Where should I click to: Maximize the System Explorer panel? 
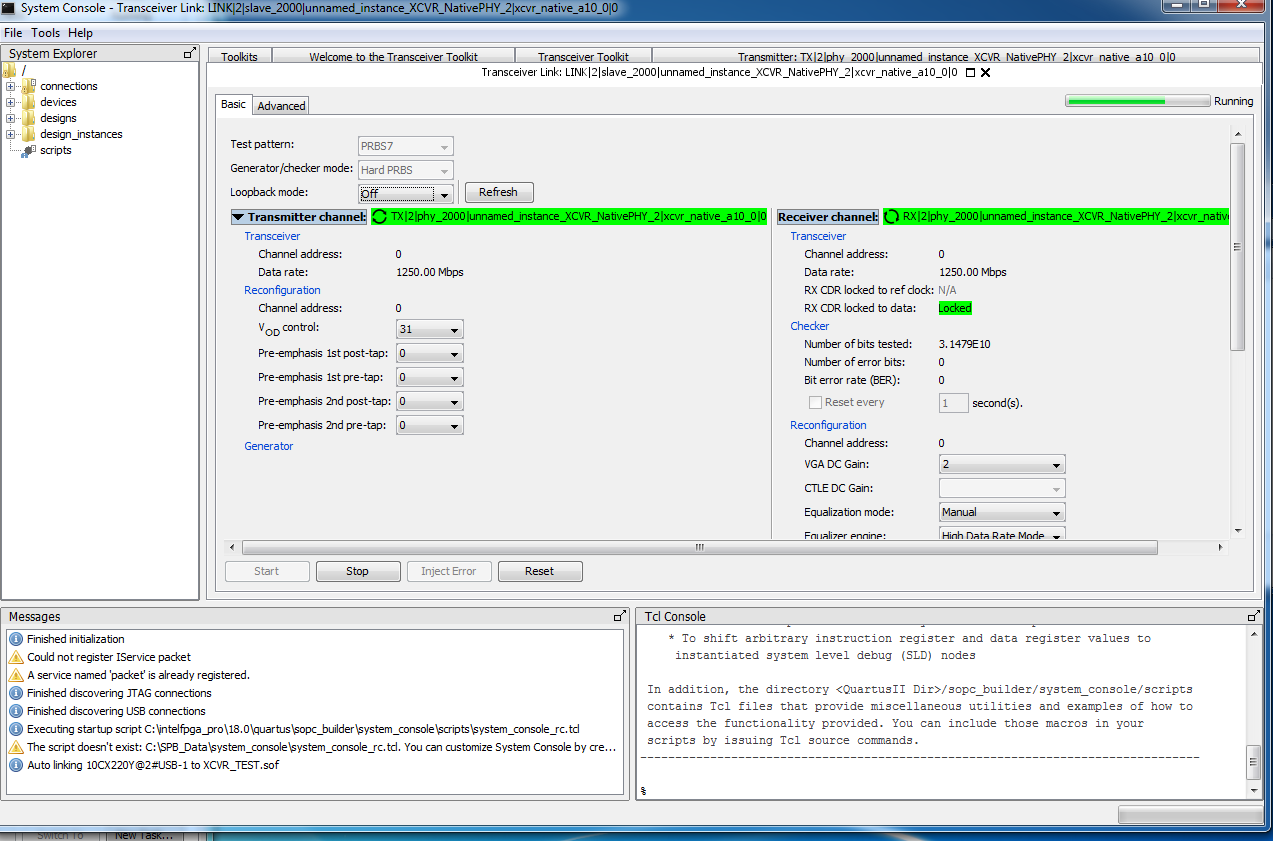coord(190,53)
